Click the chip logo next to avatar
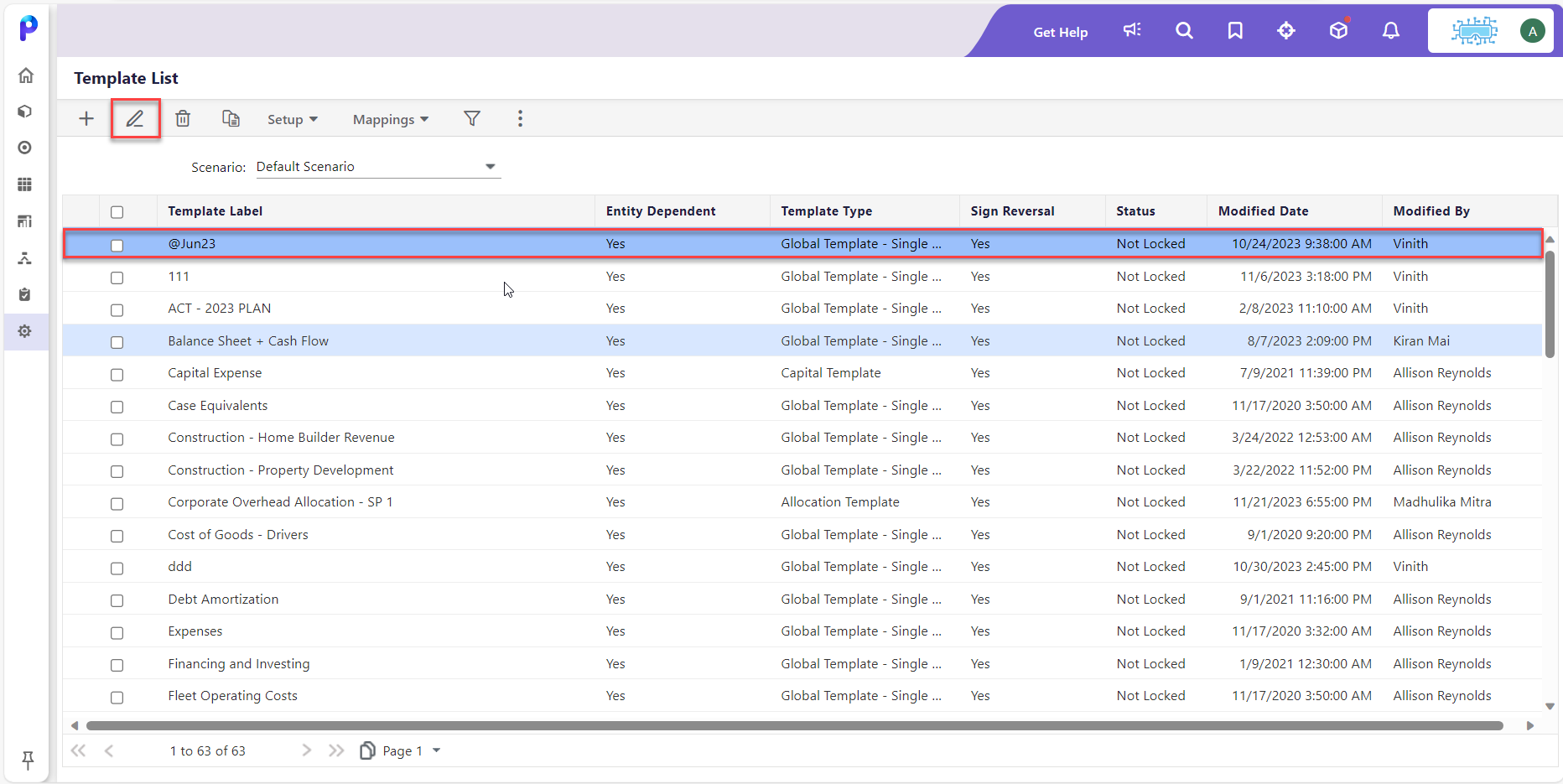 [x=1474, y=31]
